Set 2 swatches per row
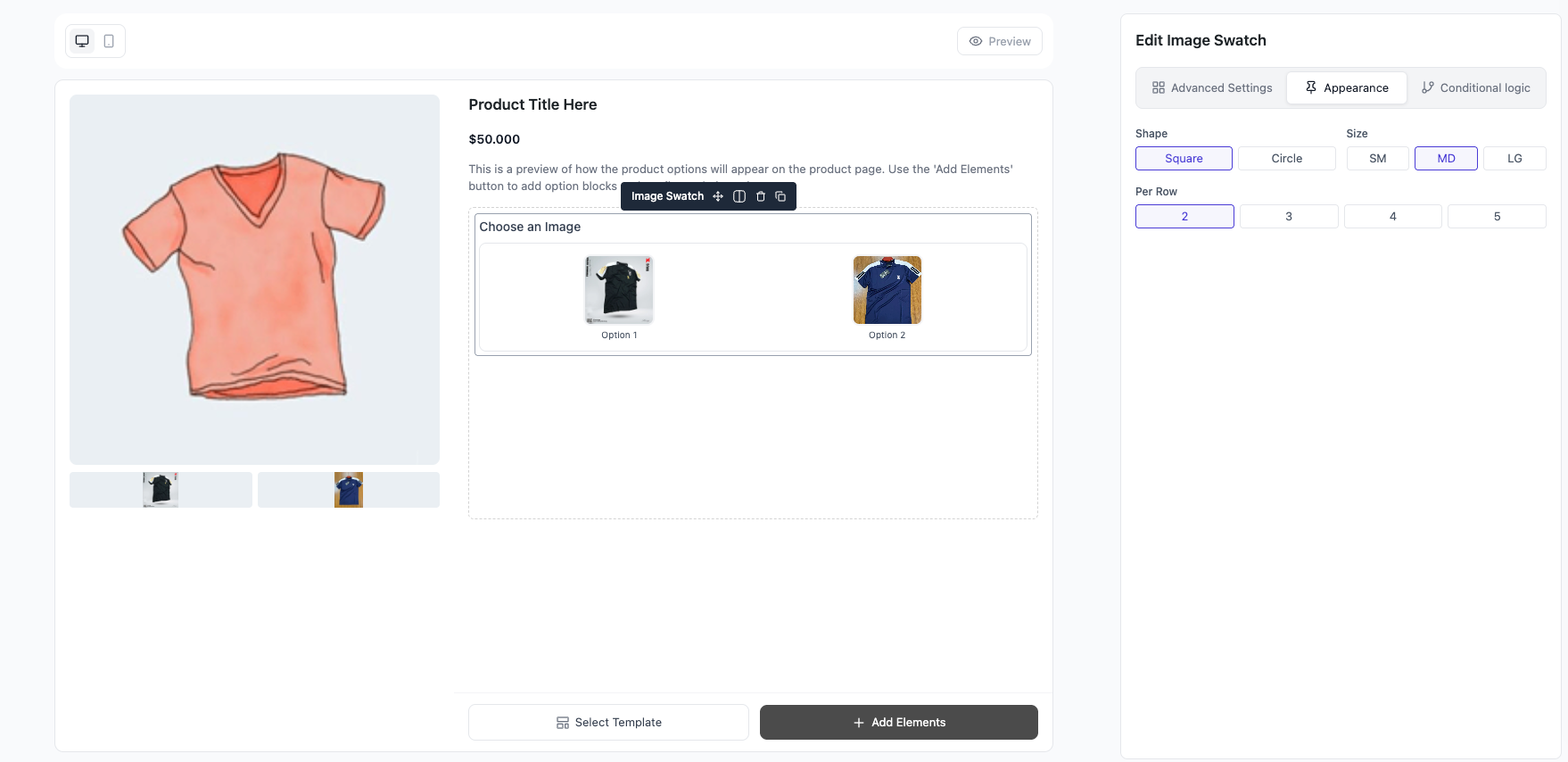The width and height of the screenshot is (1568, 762). (1184, 216)
